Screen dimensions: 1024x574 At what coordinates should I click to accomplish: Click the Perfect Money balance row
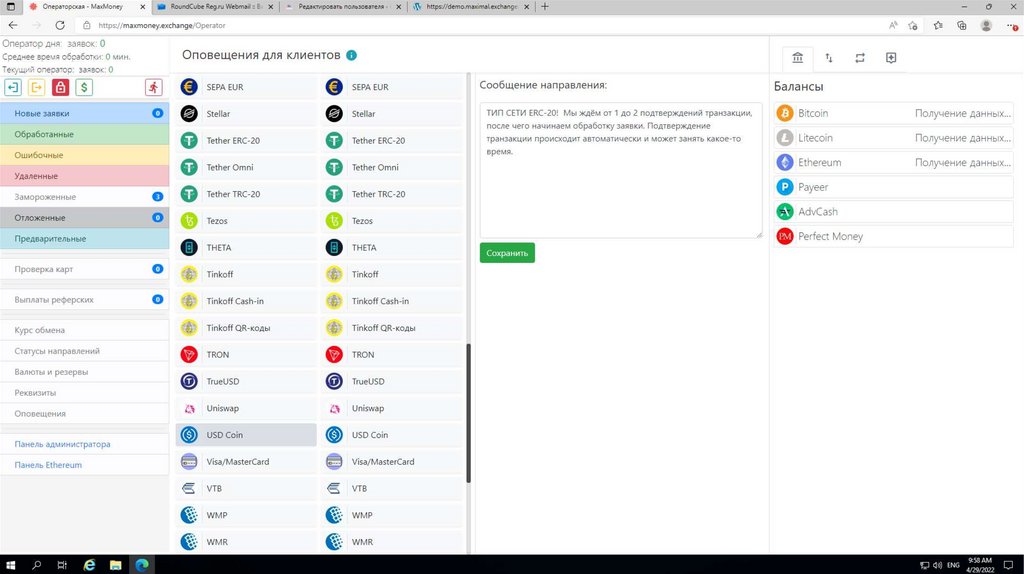coord(893,236)
